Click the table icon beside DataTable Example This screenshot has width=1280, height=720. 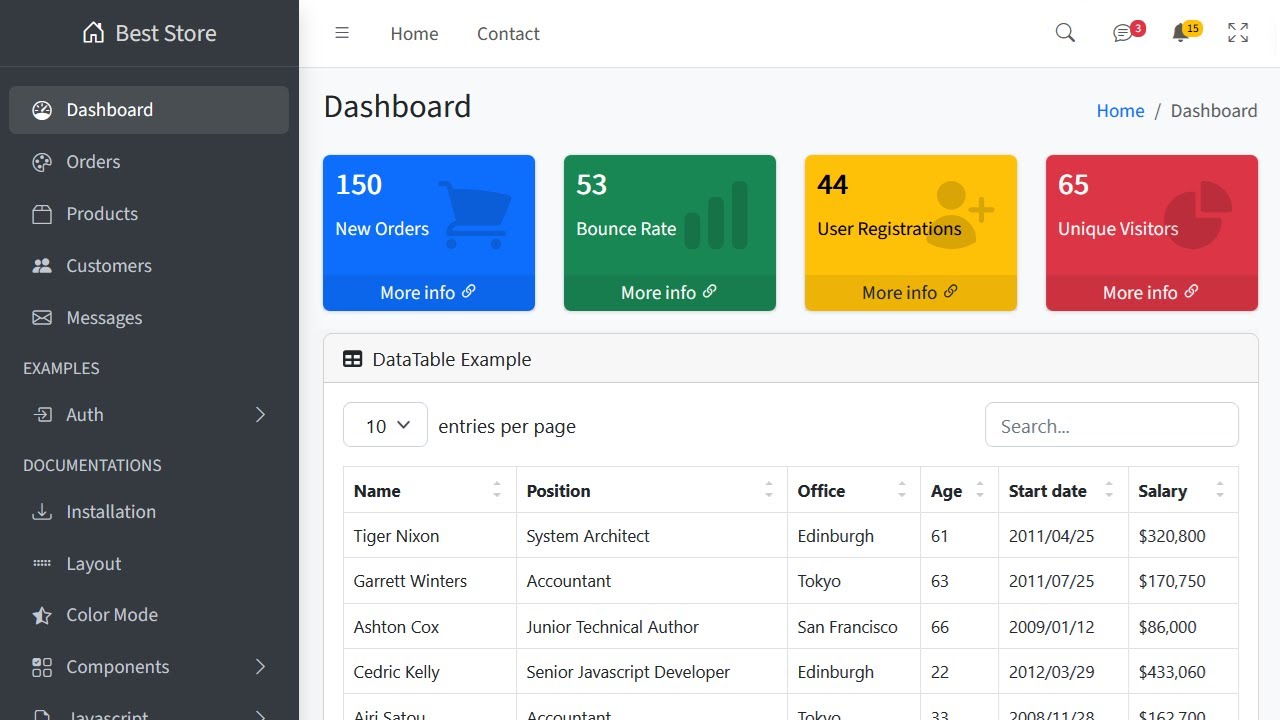[352, 359]
